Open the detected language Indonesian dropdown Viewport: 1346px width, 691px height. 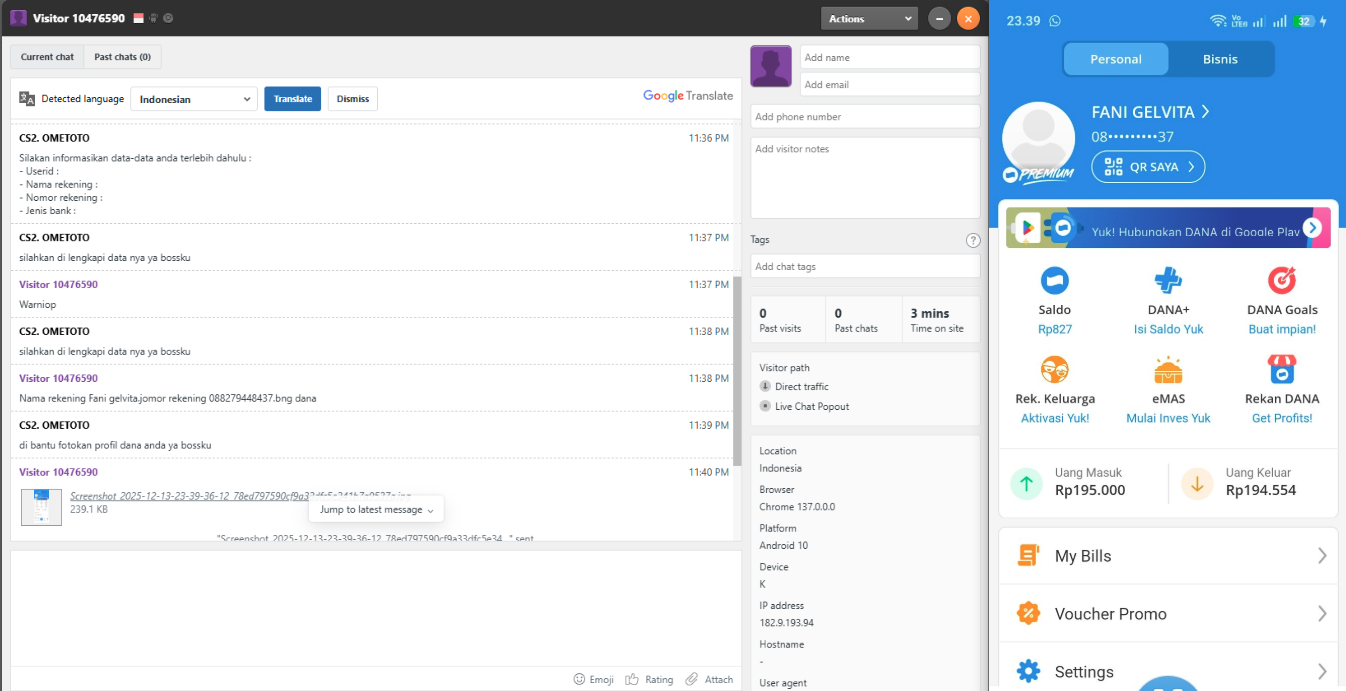pyautogui.click(x=194, y=99)
